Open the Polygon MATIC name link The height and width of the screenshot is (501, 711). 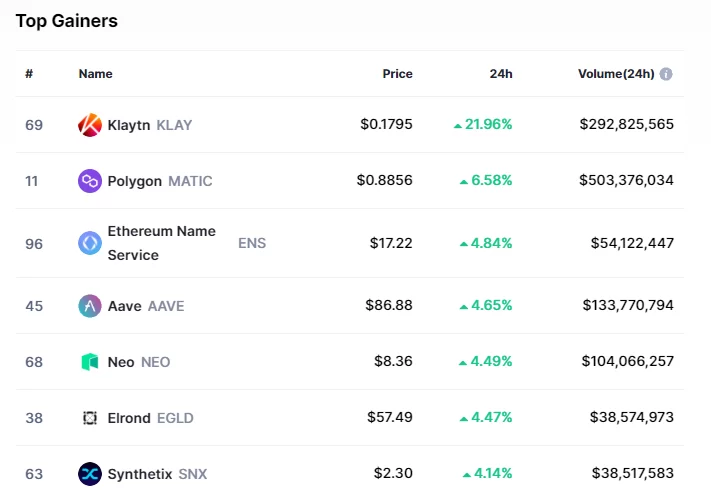(160, 181)
